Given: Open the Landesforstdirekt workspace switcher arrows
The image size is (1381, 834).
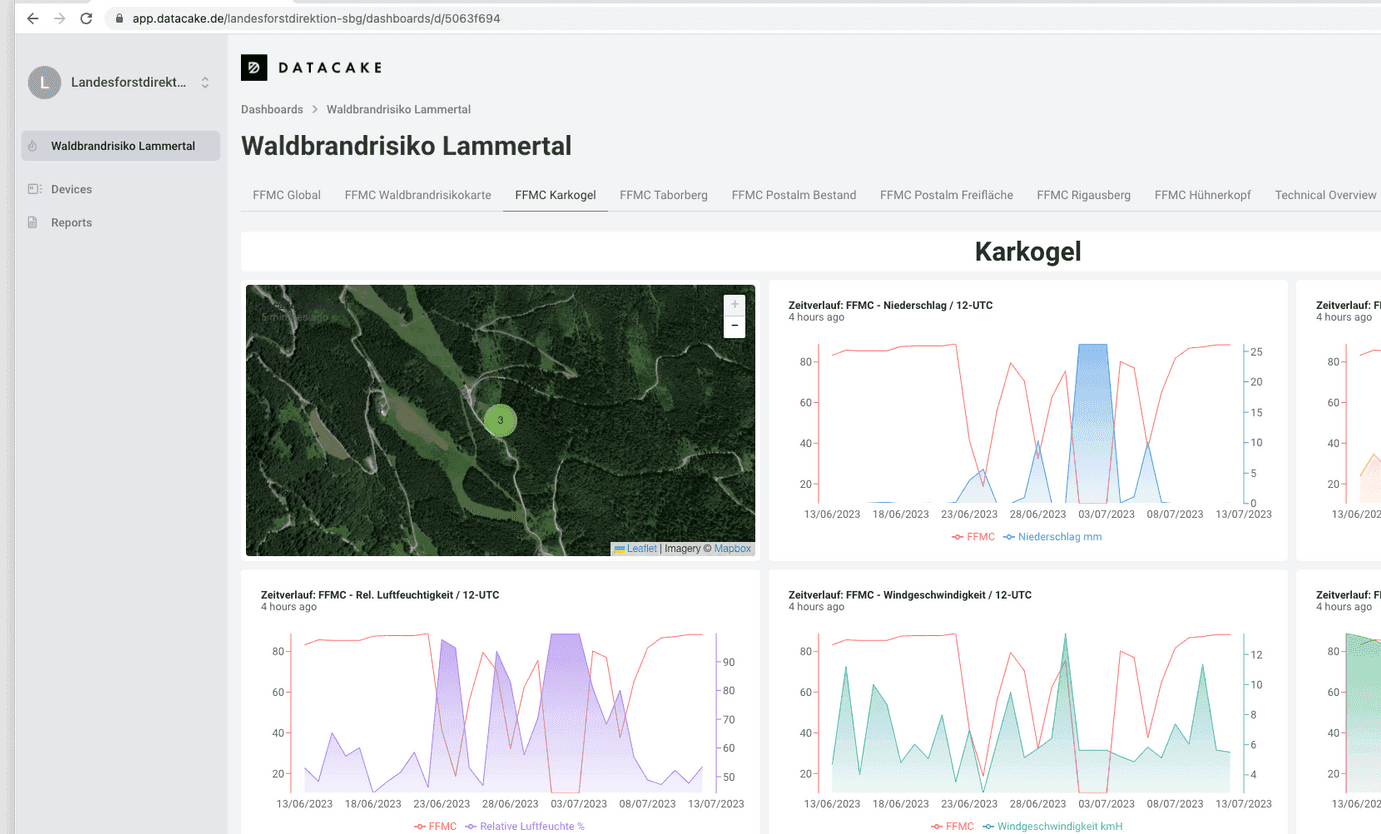Looking at the screenshot, I should pos(205,82).
